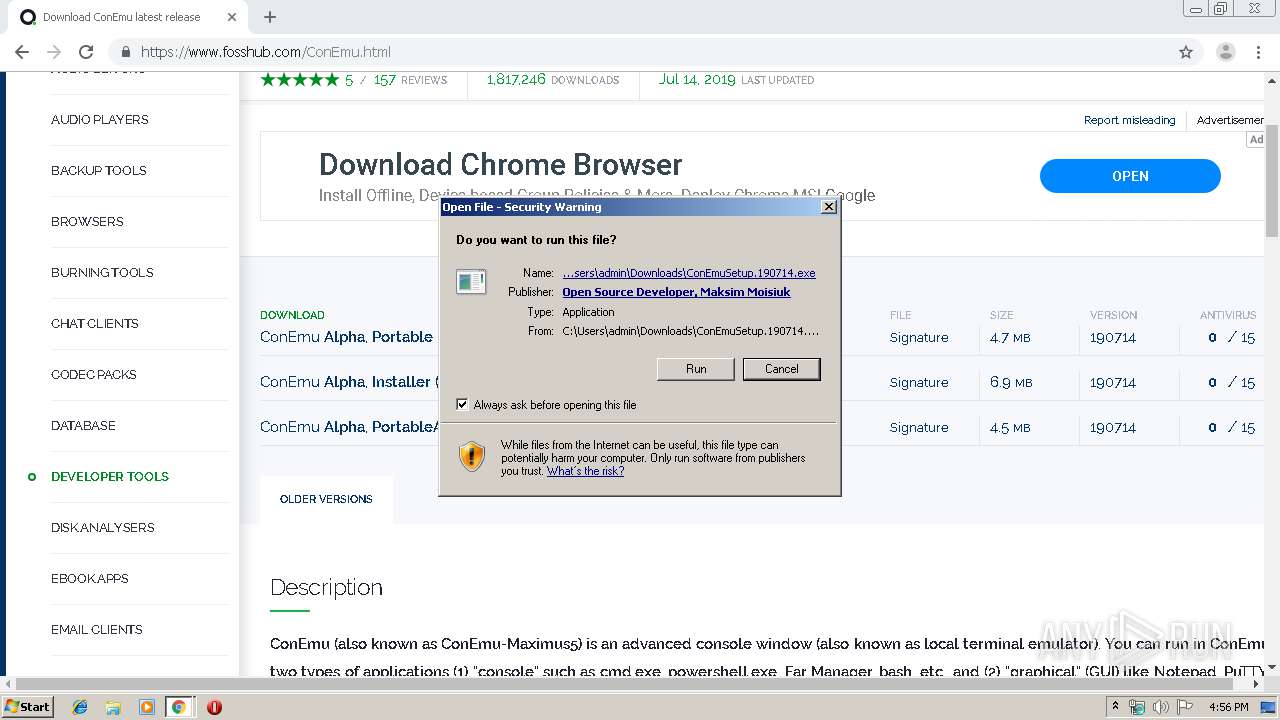Viewport: 1280px width, 720px height.
Task: Download ConEmu Alpha, PortableApps row
Action: (x=349, y=427)
